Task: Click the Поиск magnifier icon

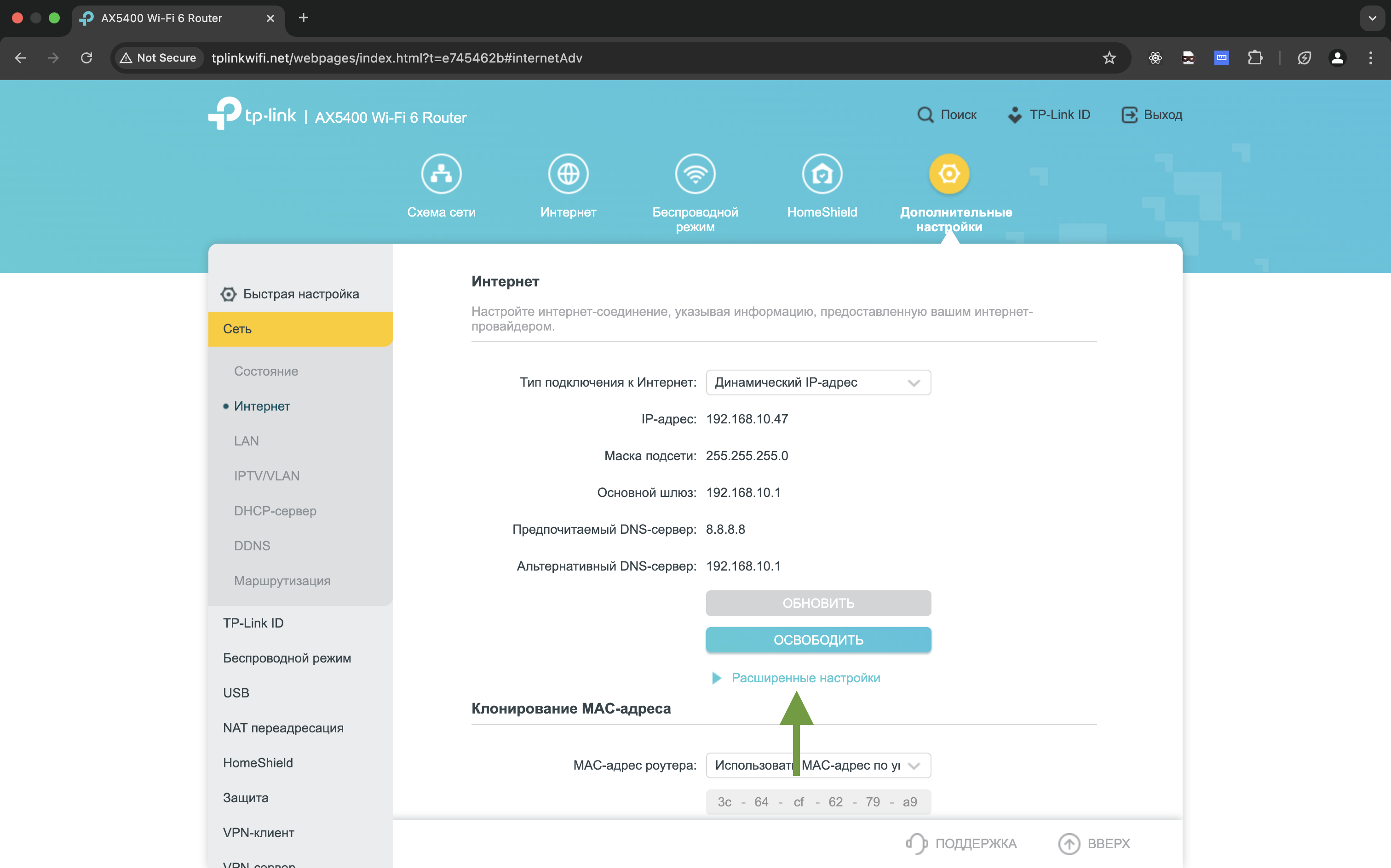Action: coord(925,115)
